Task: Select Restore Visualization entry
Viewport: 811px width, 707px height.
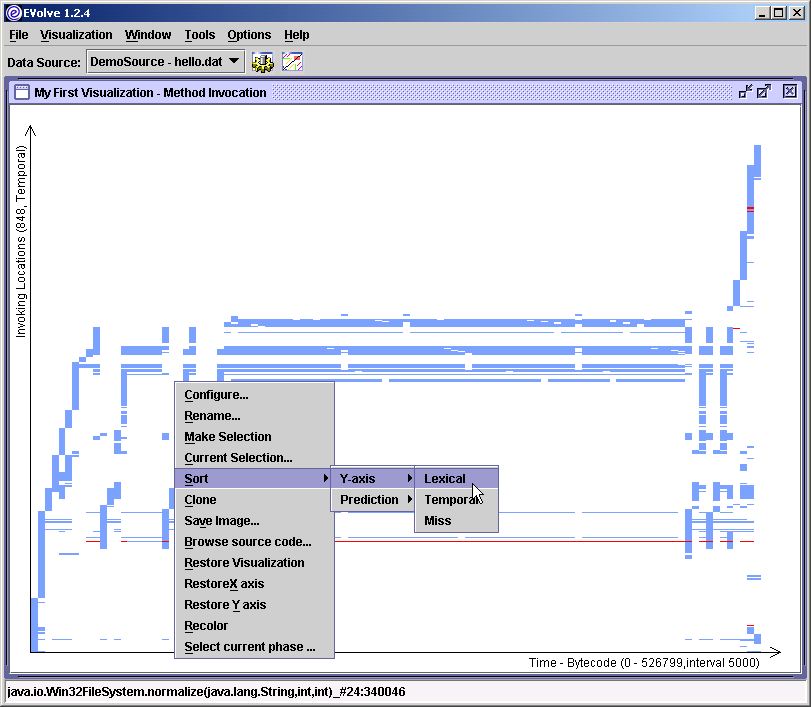Action: (254, 563)
